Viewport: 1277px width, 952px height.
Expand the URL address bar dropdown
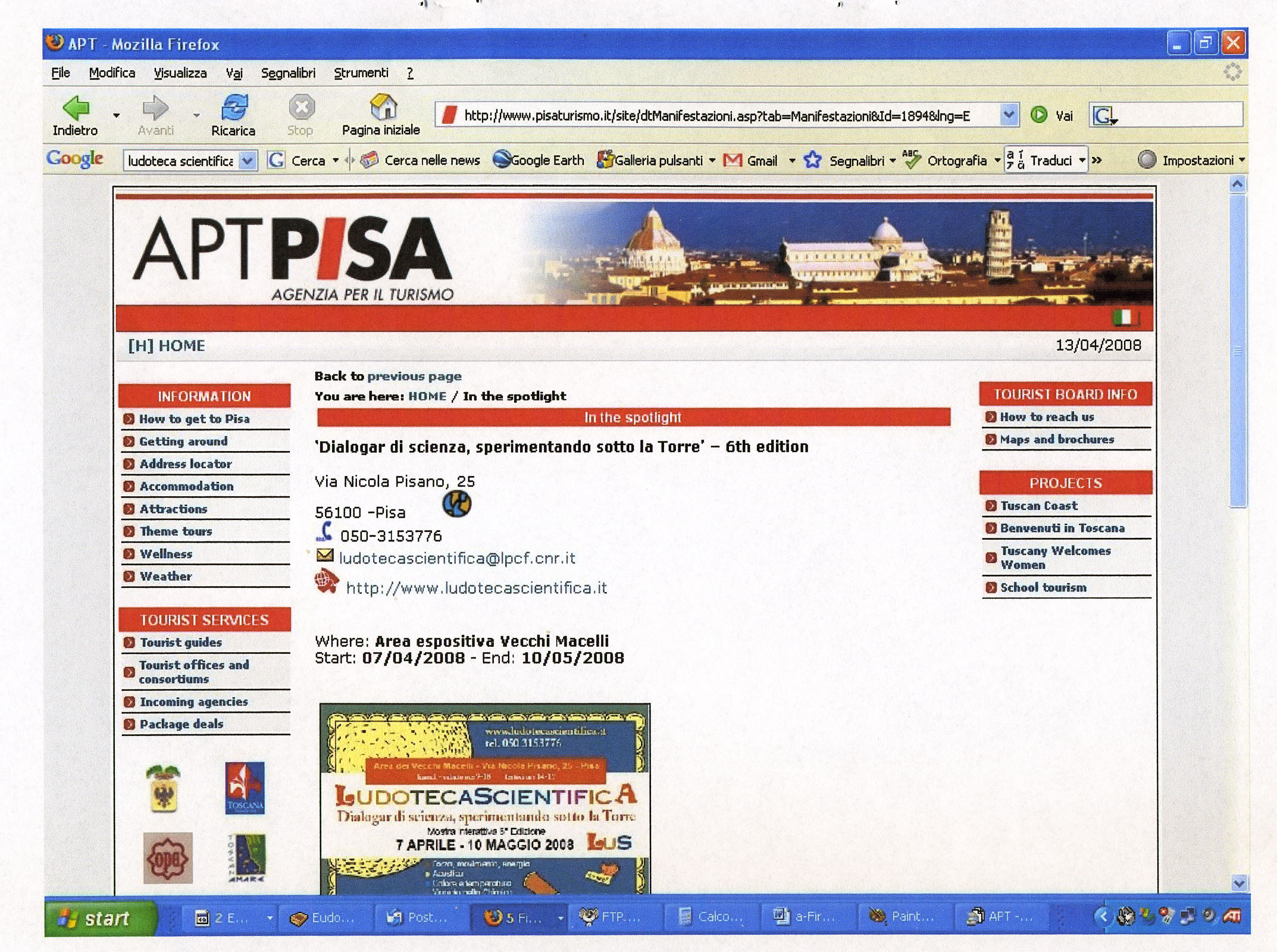(1008, 114)
